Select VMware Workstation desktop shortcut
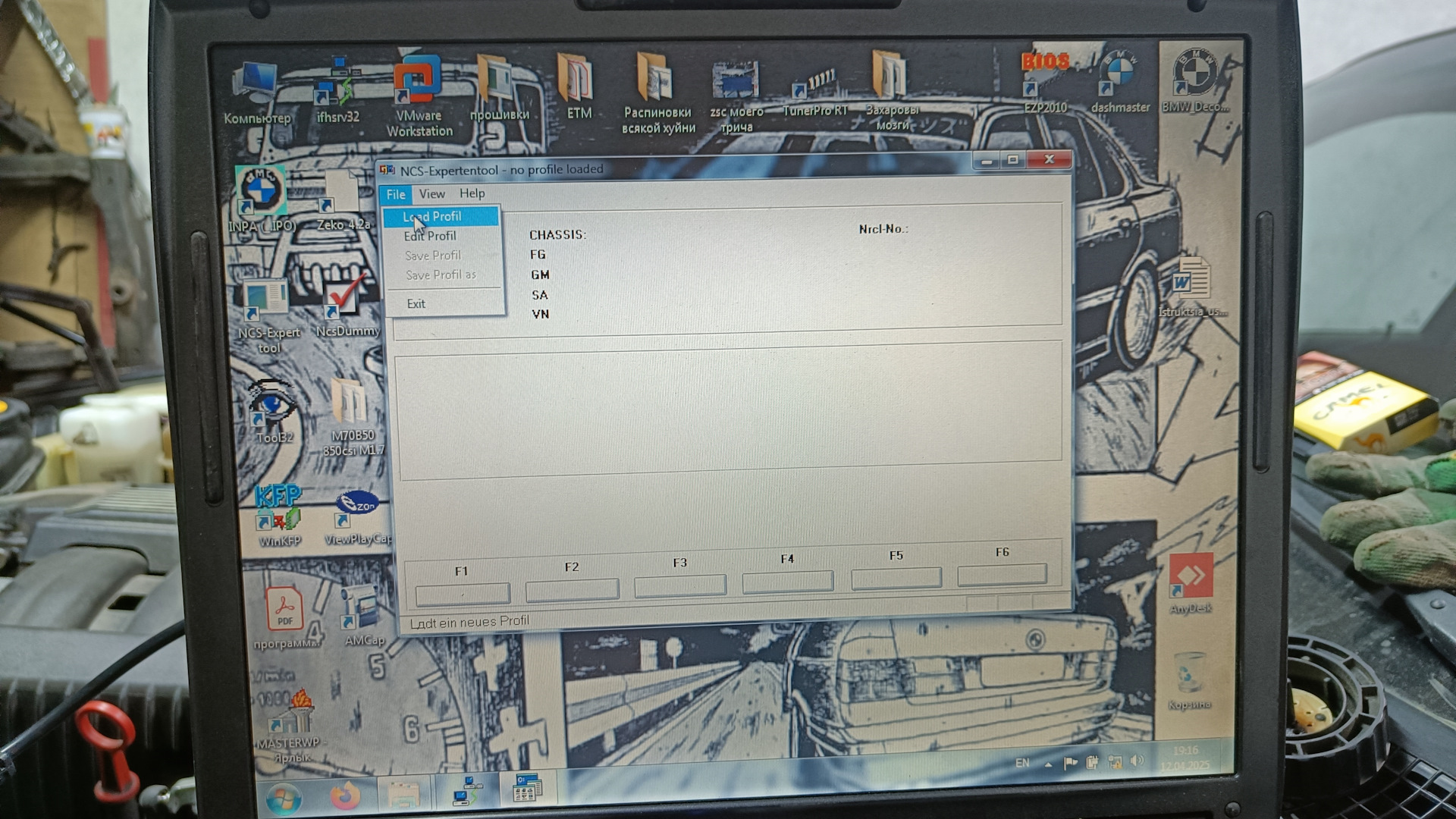This screenshot has height=819, width=1456. pos(419,96)
